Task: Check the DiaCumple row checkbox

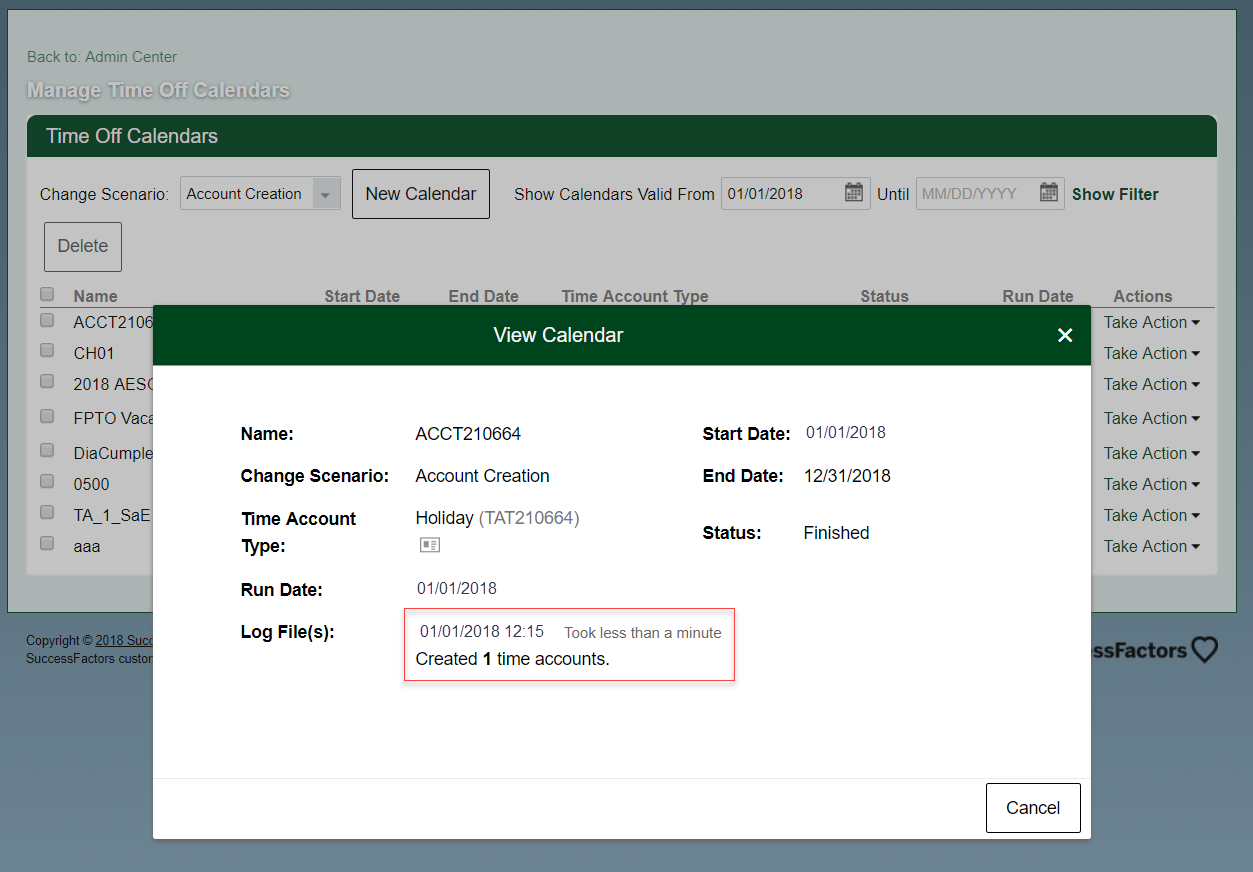Action: pos(47,450)
